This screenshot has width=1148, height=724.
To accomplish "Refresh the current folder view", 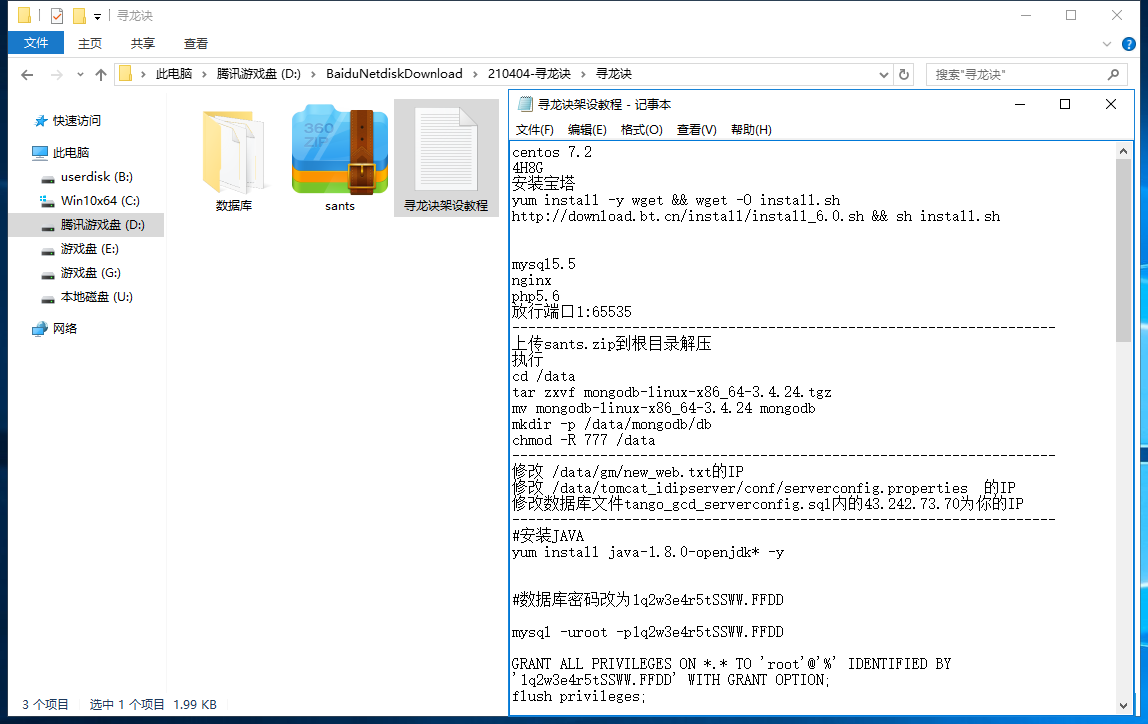I will (x=904, y=75).
